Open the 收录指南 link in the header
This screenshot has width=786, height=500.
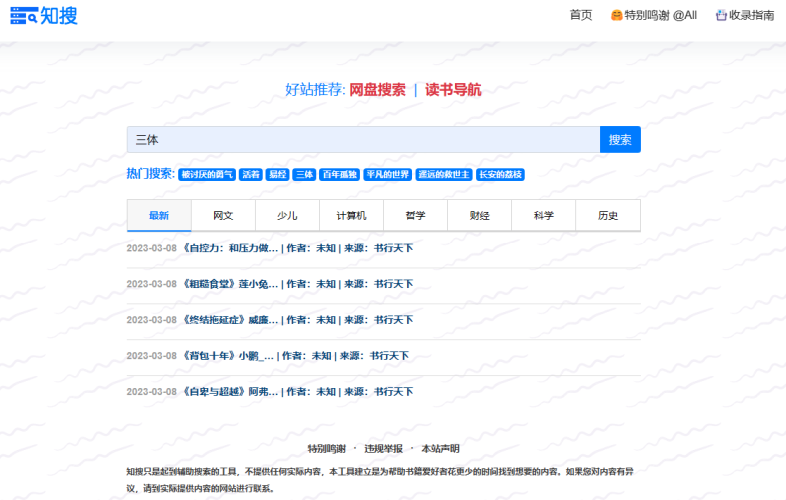click(x=751, y=15)
